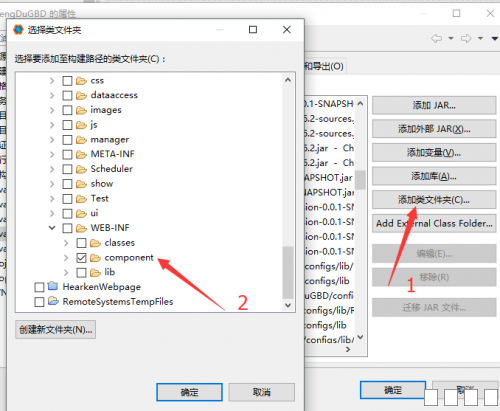Switch to the 和导出(O) tab

(324, 66)
